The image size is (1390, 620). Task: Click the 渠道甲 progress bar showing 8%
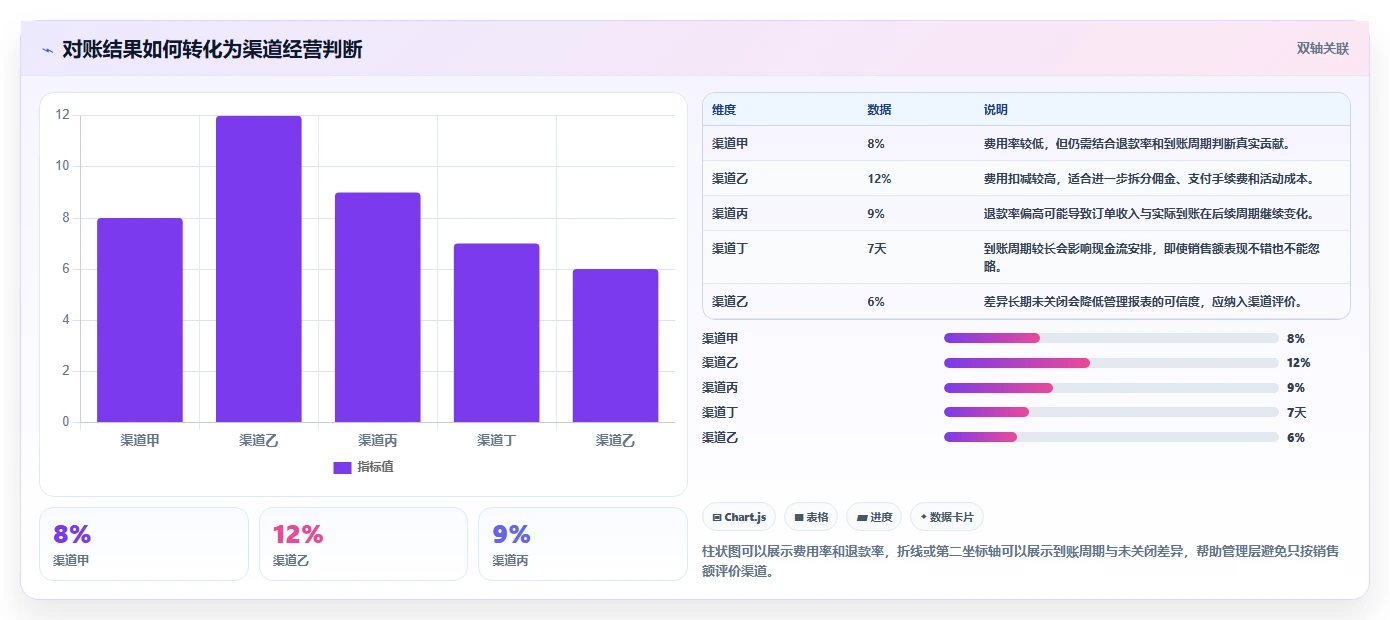(x=1111, y=338)
